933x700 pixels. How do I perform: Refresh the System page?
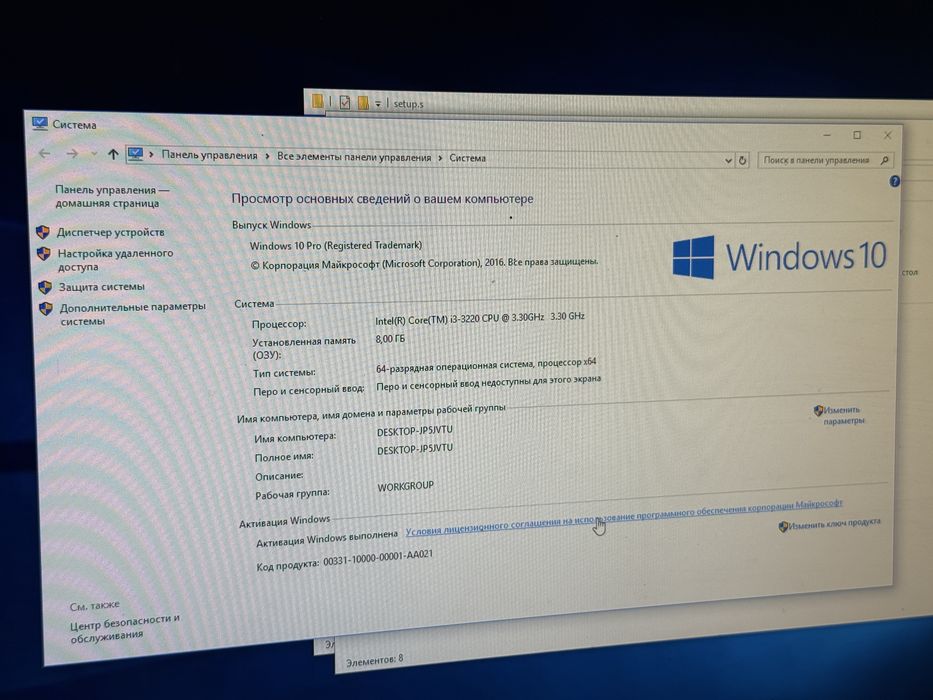742,161
